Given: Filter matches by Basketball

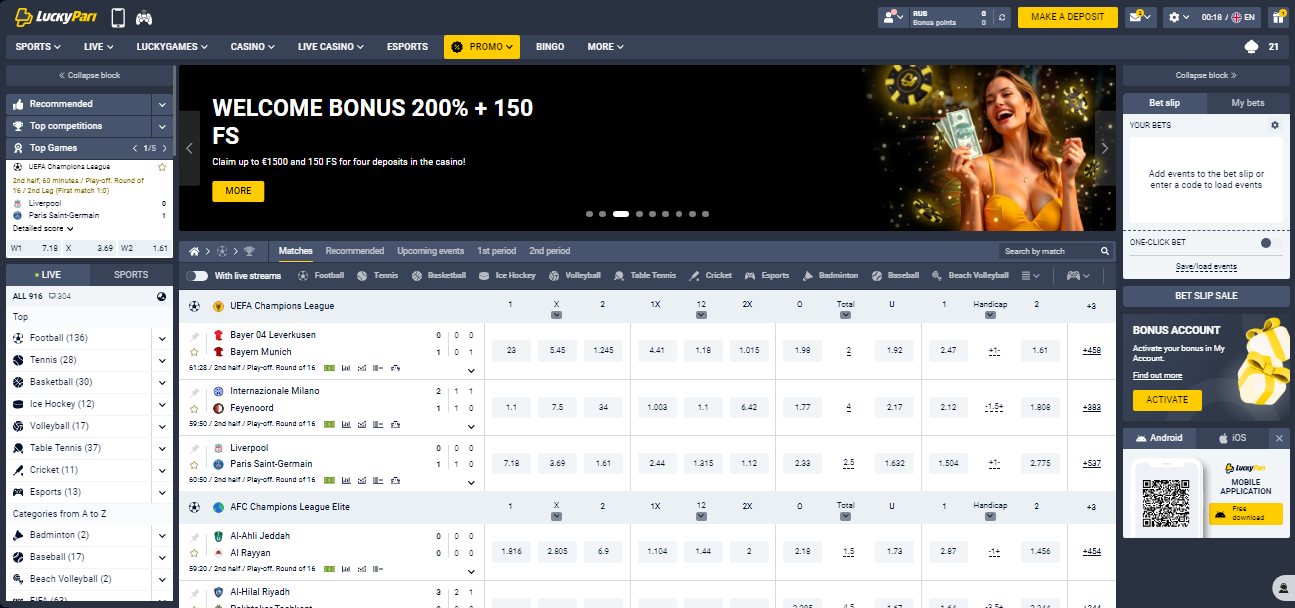Looking at the screenshot, I should coord(438,275).
